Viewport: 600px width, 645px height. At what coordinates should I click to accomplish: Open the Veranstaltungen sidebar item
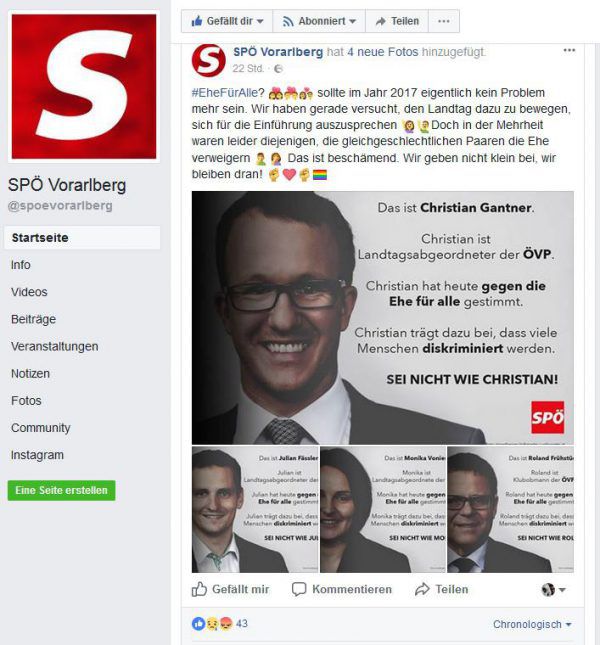[x=55, y=346]
